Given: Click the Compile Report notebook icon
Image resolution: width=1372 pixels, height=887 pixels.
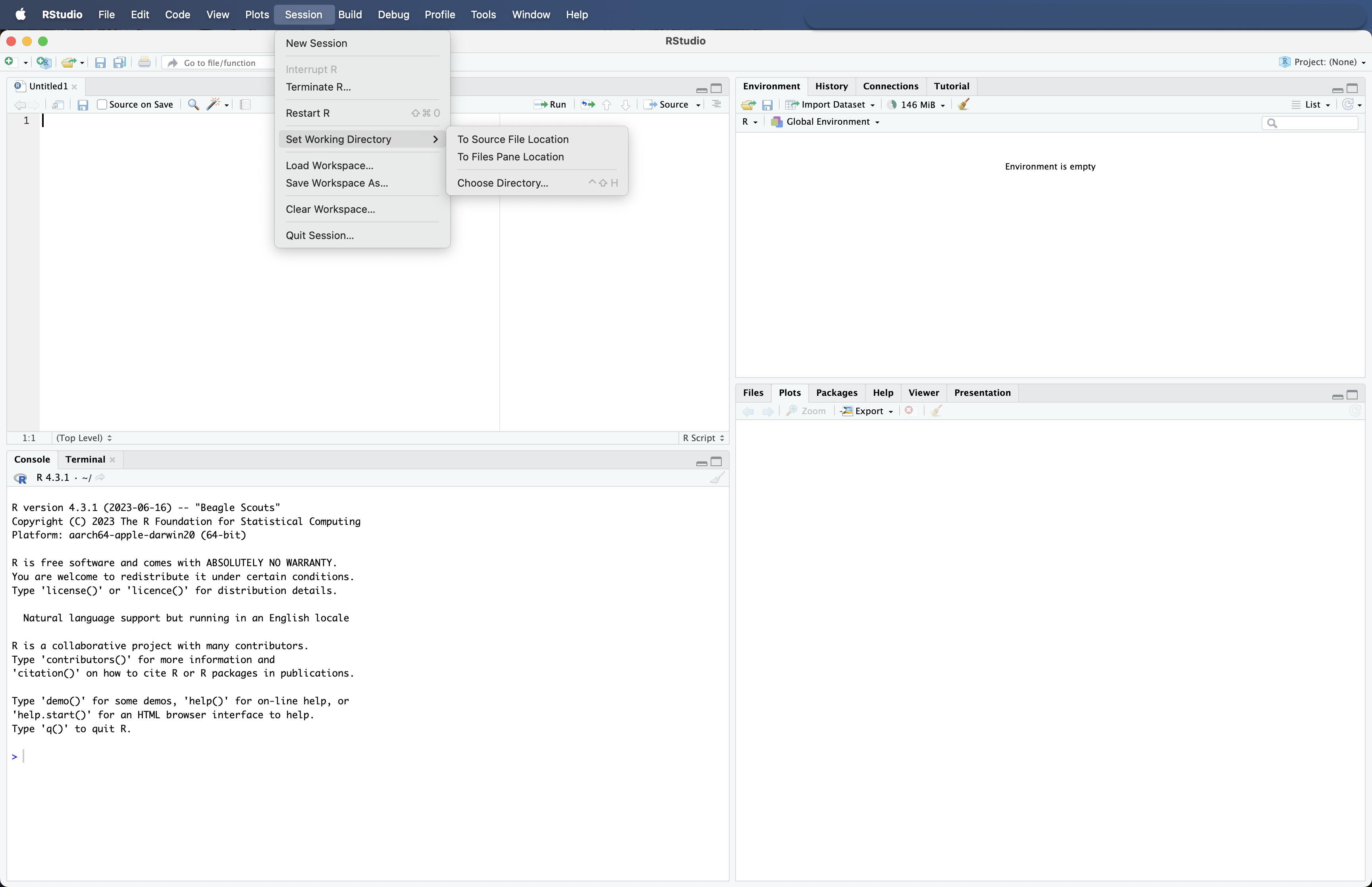Looking at the screenshot, I should (x=245, y=105).
